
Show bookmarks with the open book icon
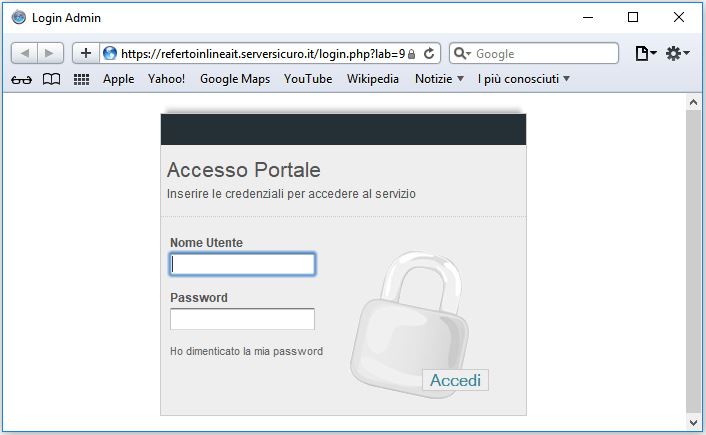point(51,79)
